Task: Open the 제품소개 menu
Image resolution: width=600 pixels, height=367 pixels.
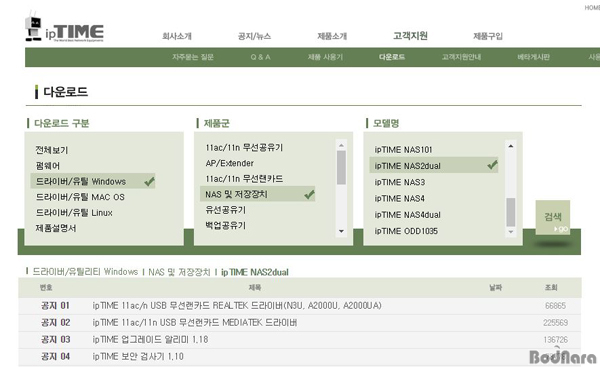Action: tap(332, 36)
